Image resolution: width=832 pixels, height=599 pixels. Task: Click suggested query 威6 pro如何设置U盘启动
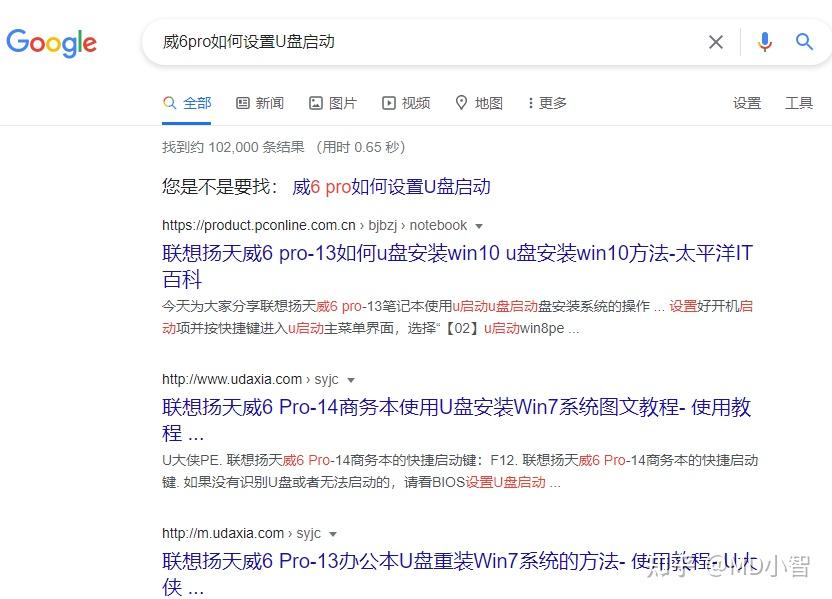pos(392,187)
